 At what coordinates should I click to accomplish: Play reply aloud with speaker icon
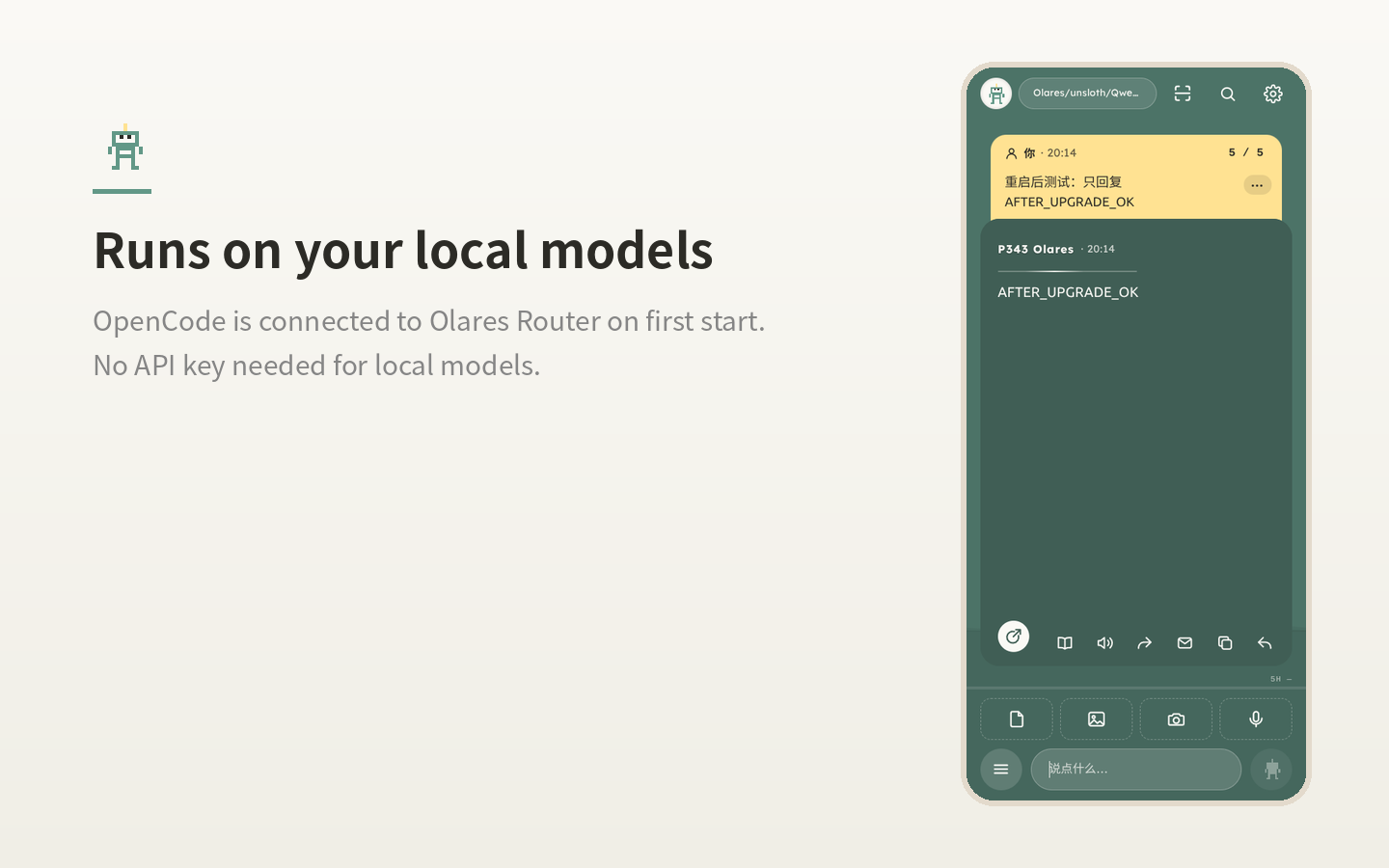(x=1105, y=643)
